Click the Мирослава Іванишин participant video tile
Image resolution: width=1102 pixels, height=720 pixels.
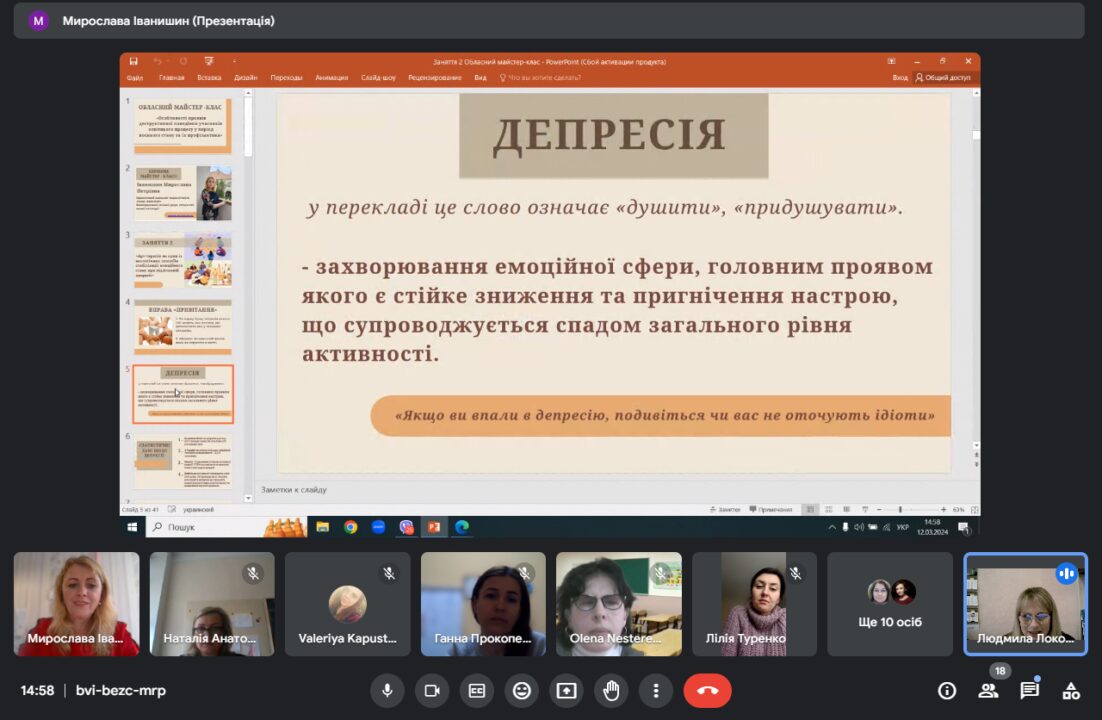coord(77,604)
